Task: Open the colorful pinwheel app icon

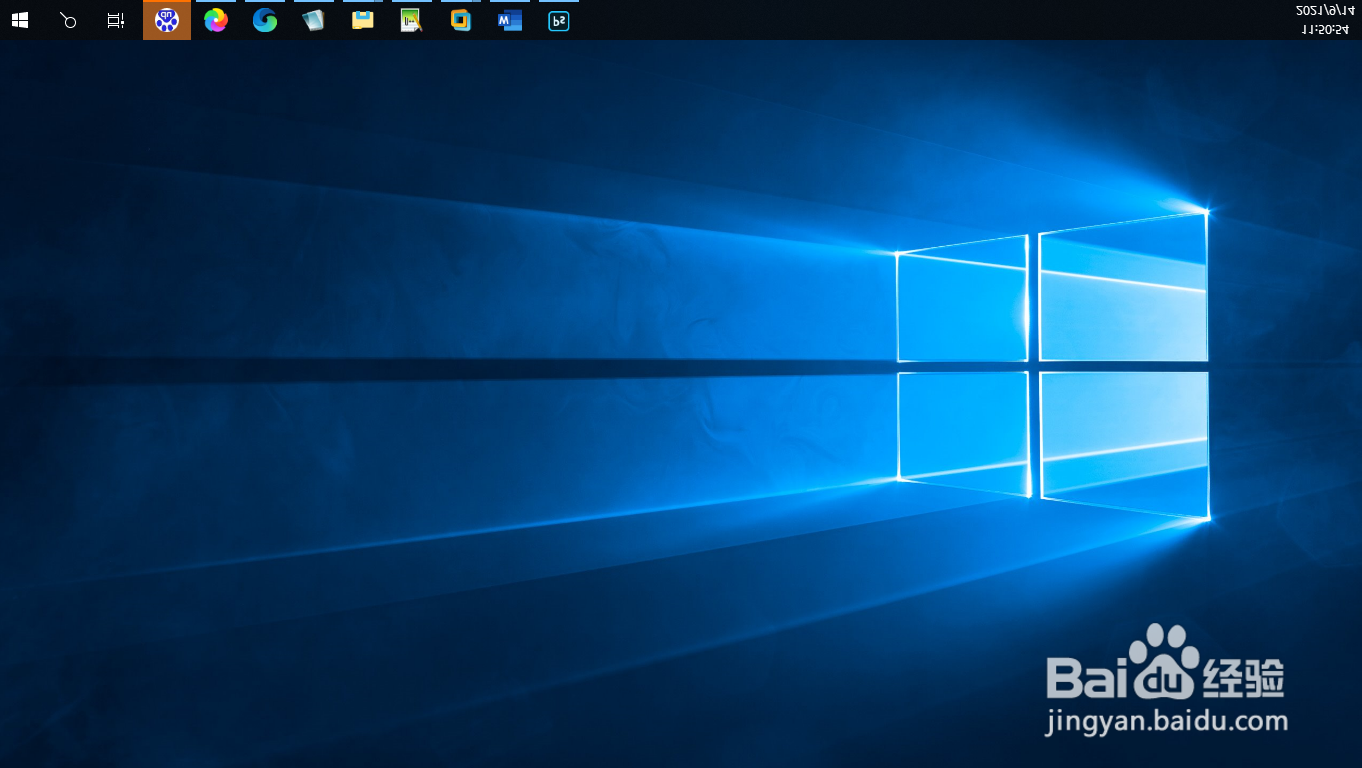Action: tap(216, 20)
